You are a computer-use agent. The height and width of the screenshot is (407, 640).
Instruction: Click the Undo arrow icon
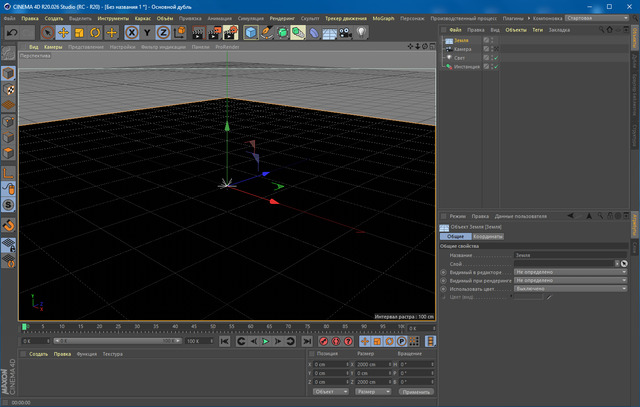(x=13, y=33)
